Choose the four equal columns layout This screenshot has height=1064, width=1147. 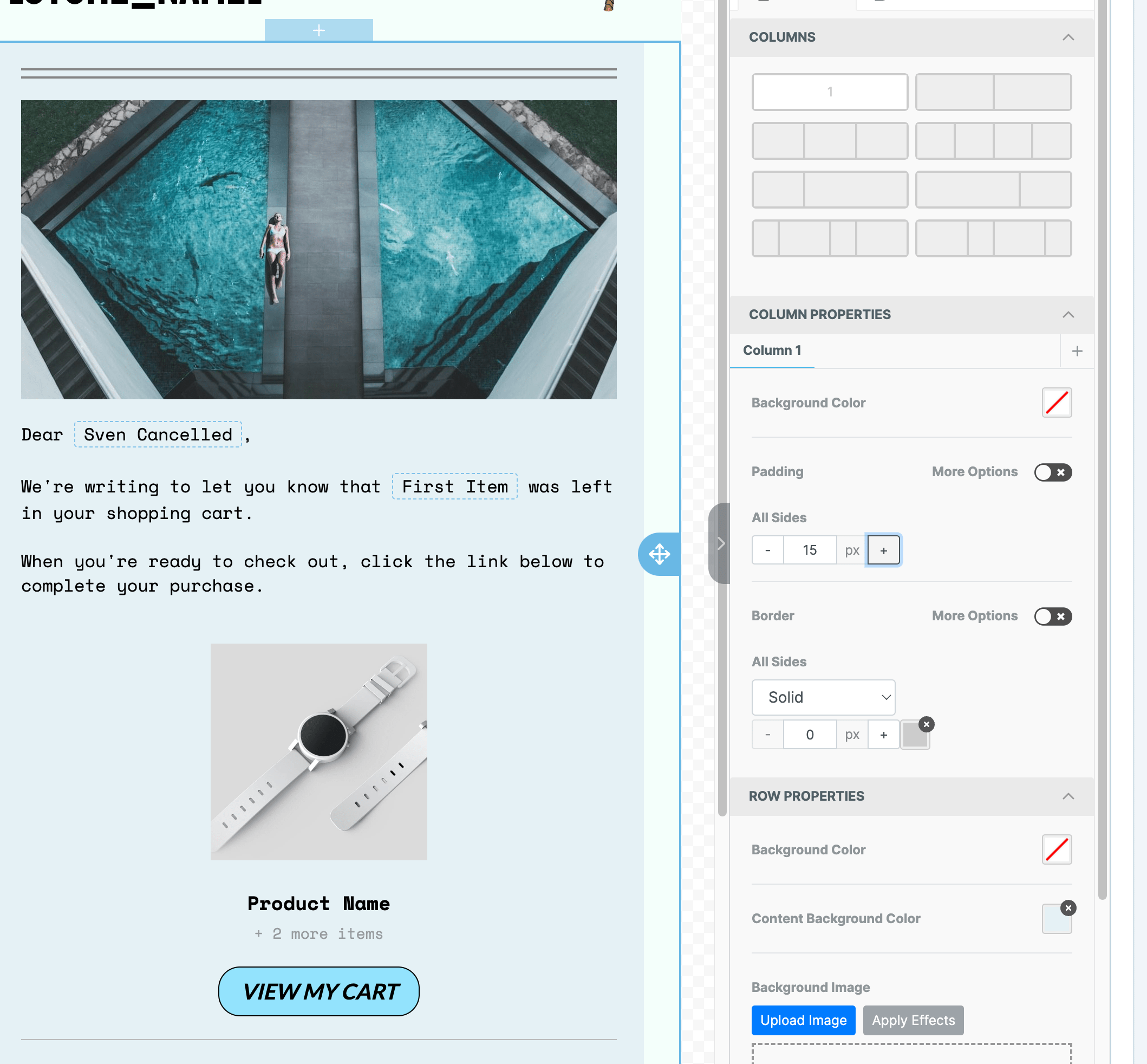[x=993, y=140]
